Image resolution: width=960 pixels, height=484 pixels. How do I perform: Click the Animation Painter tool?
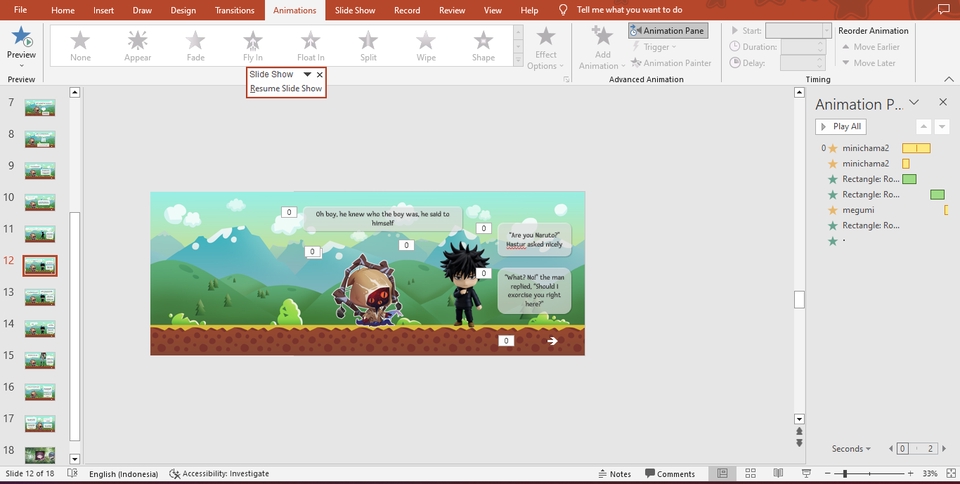tap(670, 62)
